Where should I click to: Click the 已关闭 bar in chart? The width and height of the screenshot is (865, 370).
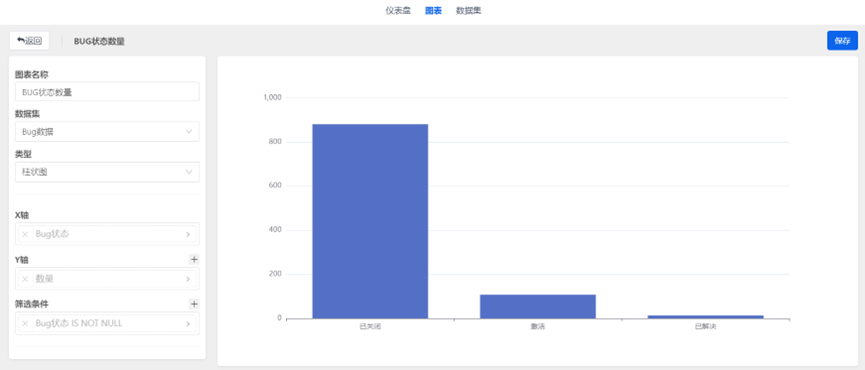pyautogui.click(x=370, y=221)
